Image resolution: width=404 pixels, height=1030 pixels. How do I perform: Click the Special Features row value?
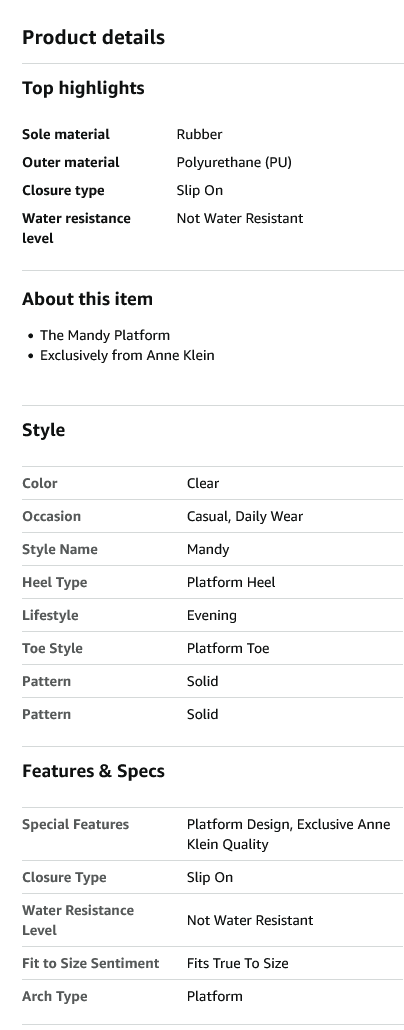pyautogui.click(x=288, y=834)
